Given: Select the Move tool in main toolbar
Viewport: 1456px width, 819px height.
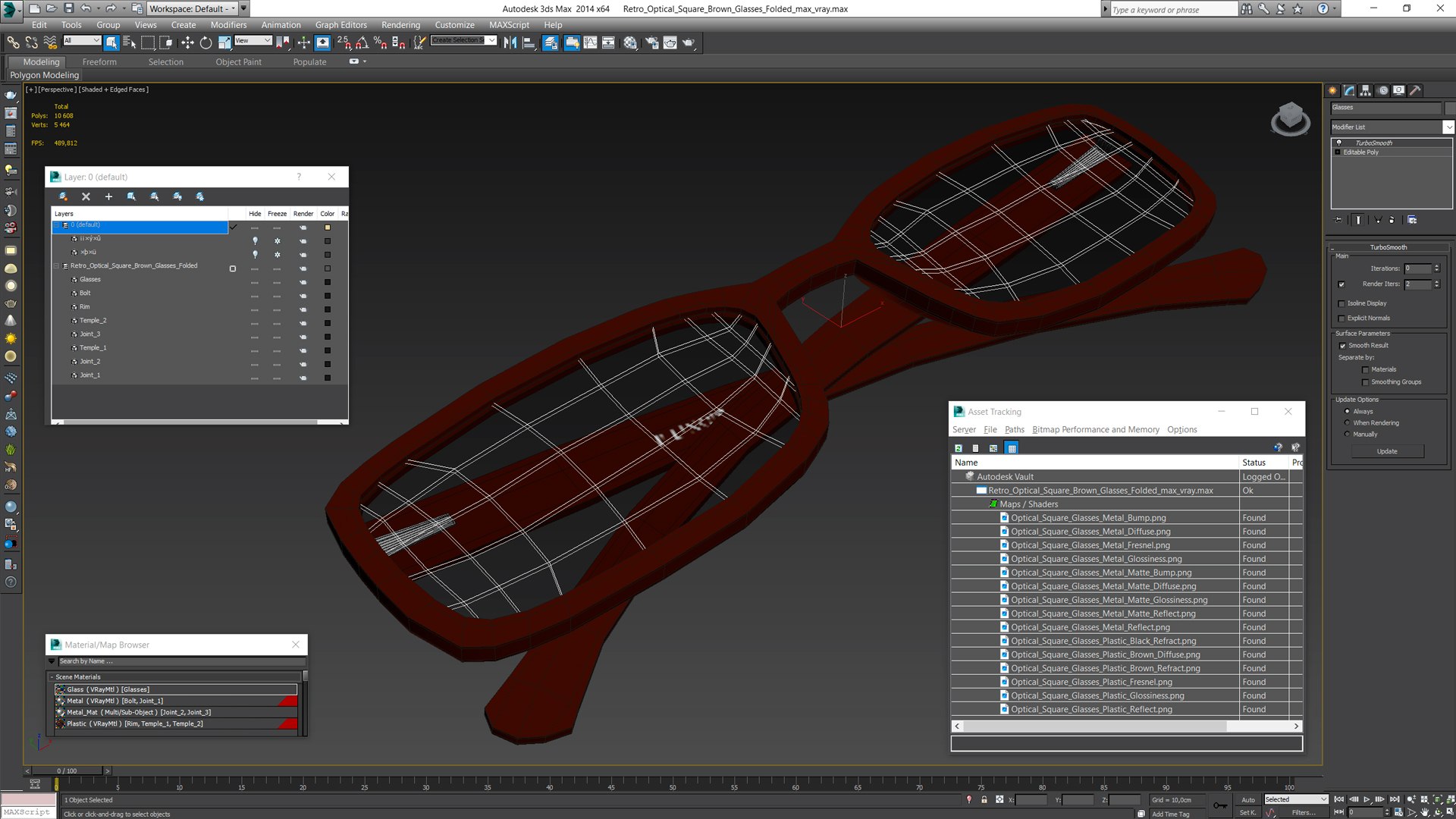Looking at the screenshot, I should (x=187, y=43).
